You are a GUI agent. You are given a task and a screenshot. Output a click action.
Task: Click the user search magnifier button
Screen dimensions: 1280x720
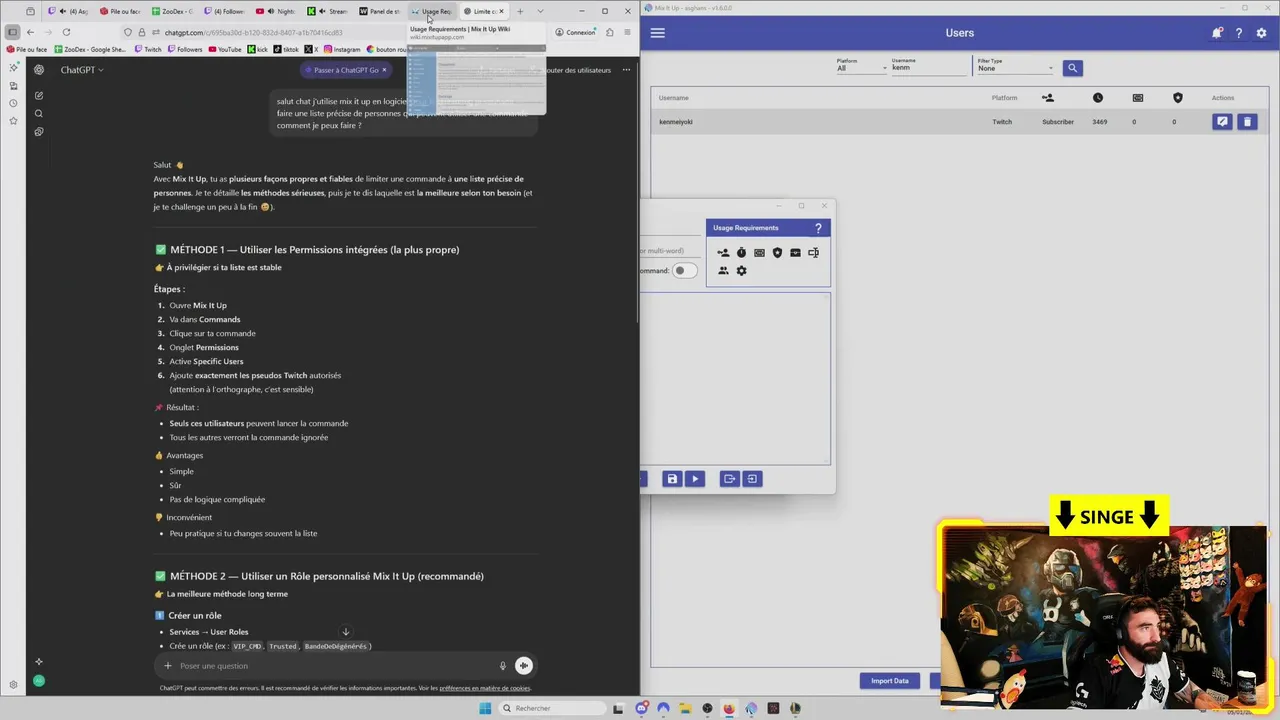(1072, 68)
